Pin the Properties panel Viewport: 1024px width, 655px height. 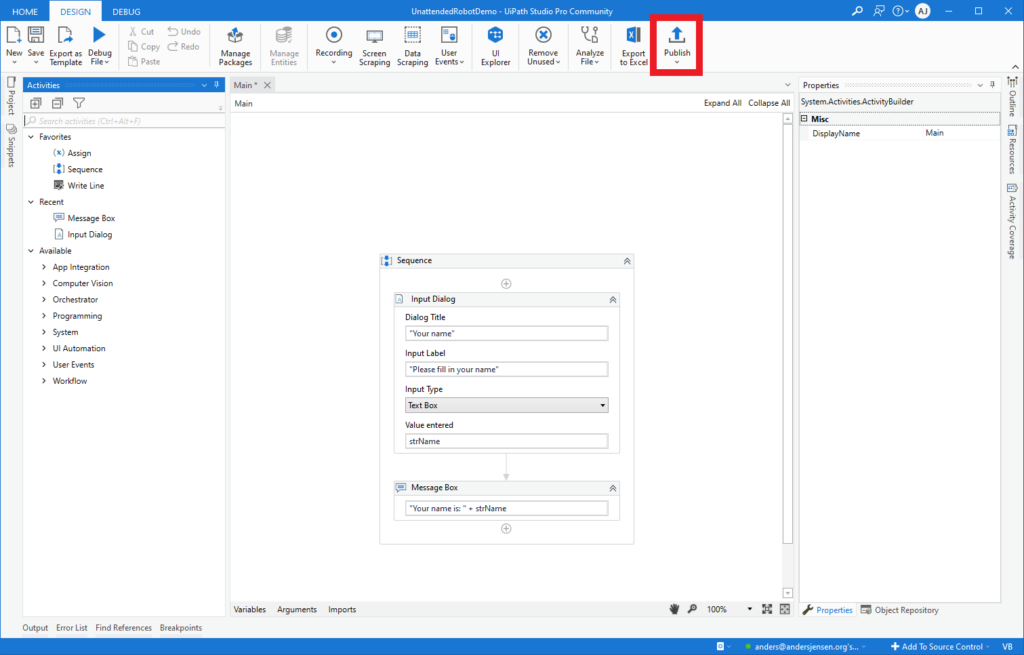tap(993, 85)
